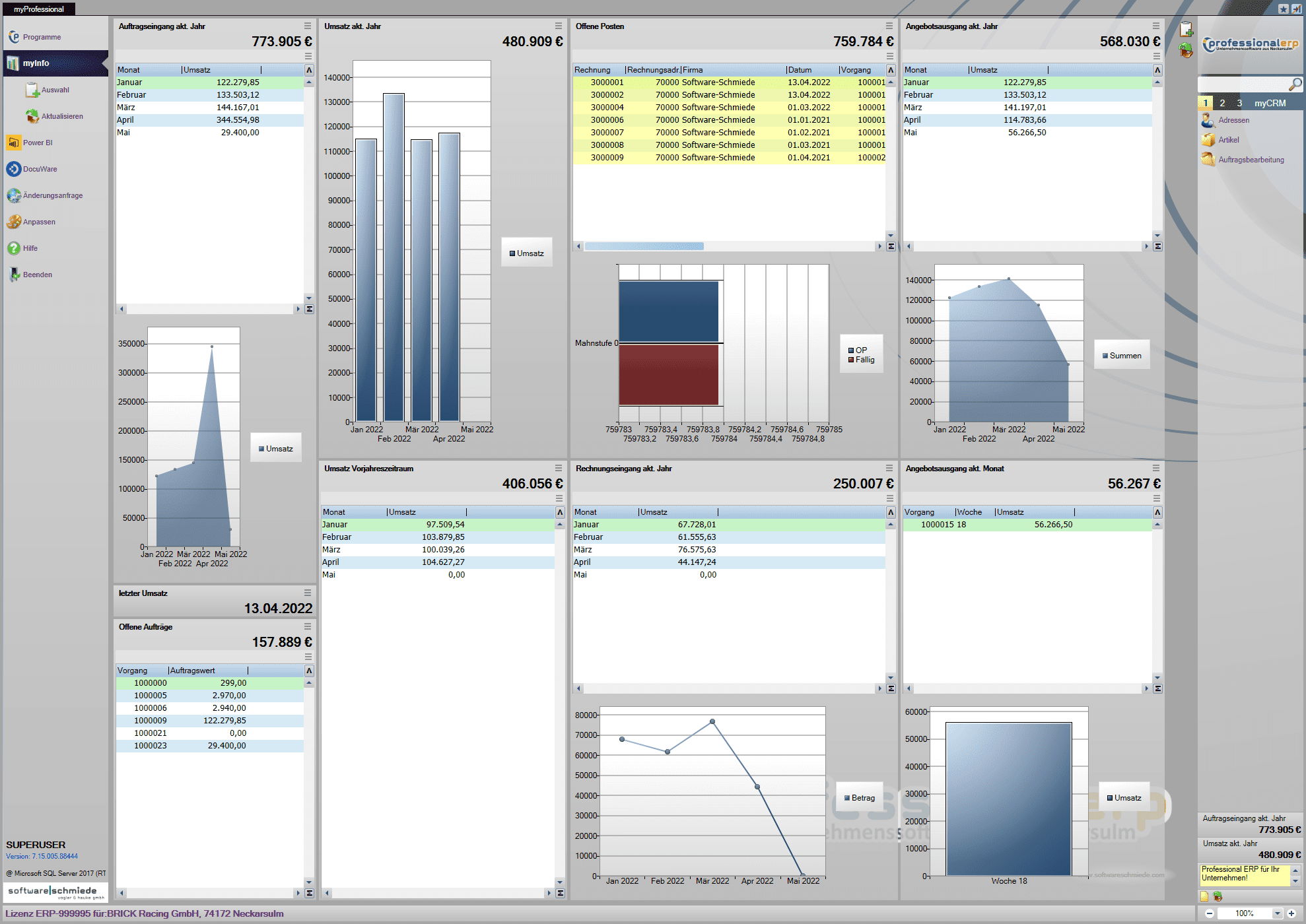Open the Adressen link
Viewport: 1306px width, 924px height.
(1233, 120)
